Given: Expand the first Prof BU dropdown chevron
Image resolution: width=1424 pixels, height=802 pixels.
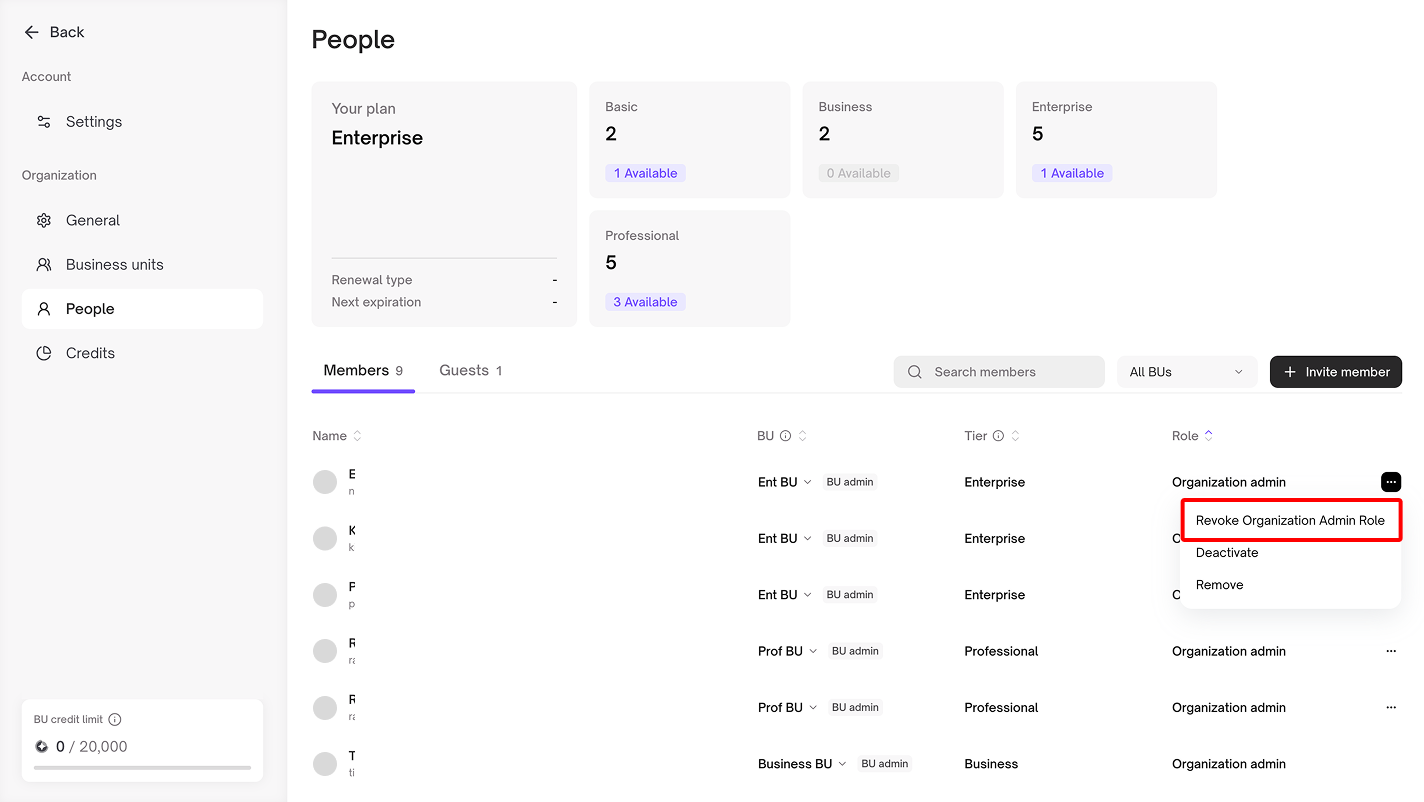Looking at the screenshot, I should [812, 651].
